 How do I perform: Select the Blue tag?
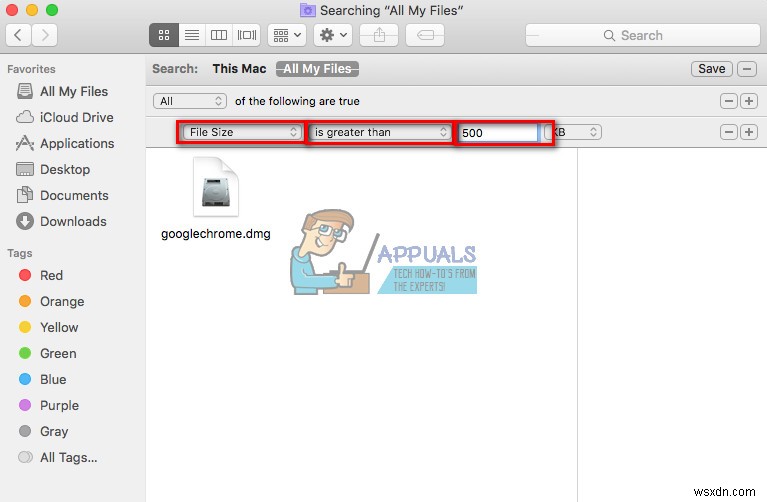[43, 379]
